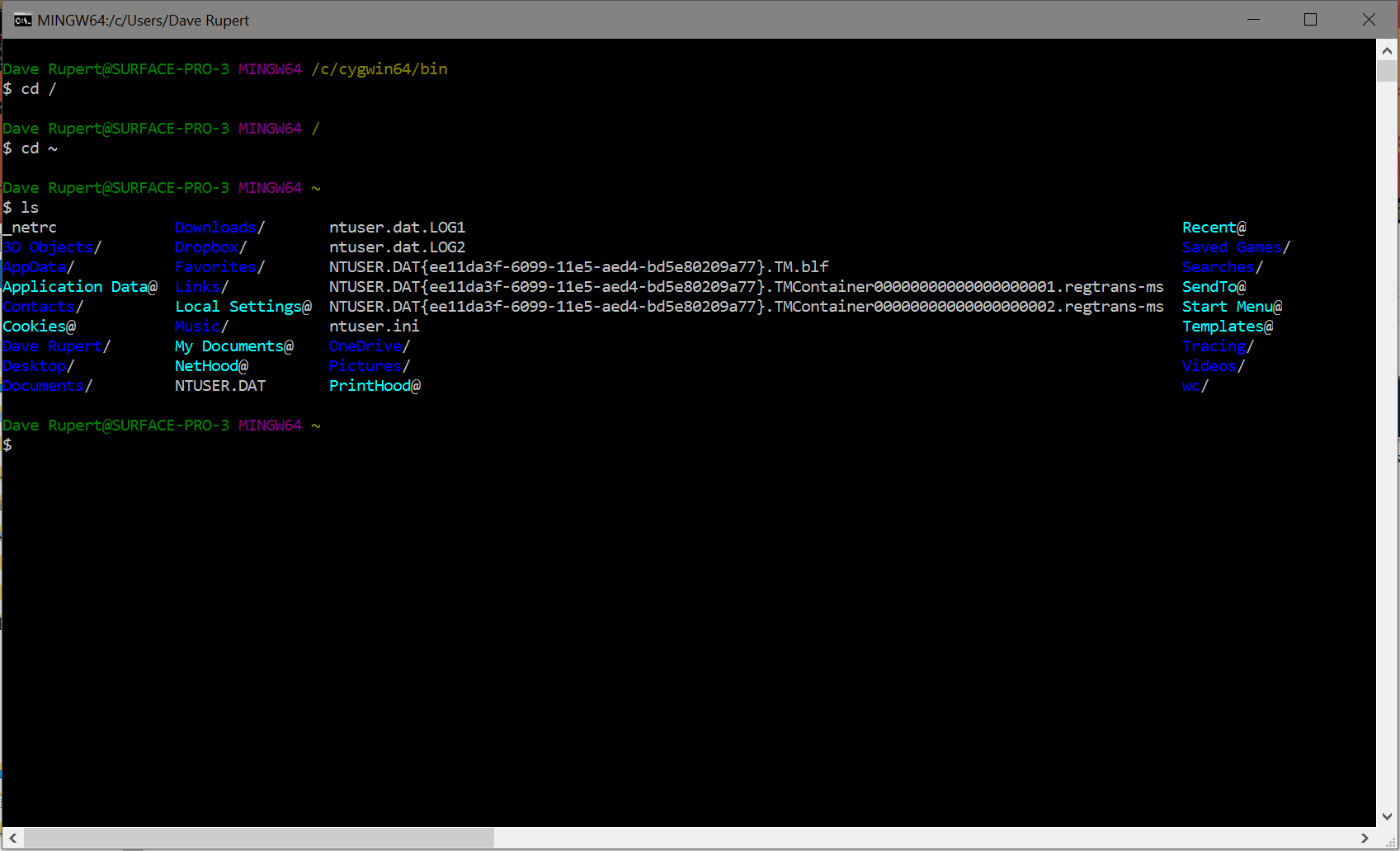The width and height of the screenshot is (1400, 851).
Task: Click the 'Application Data@' link name
Action: [x=80, y=287]
